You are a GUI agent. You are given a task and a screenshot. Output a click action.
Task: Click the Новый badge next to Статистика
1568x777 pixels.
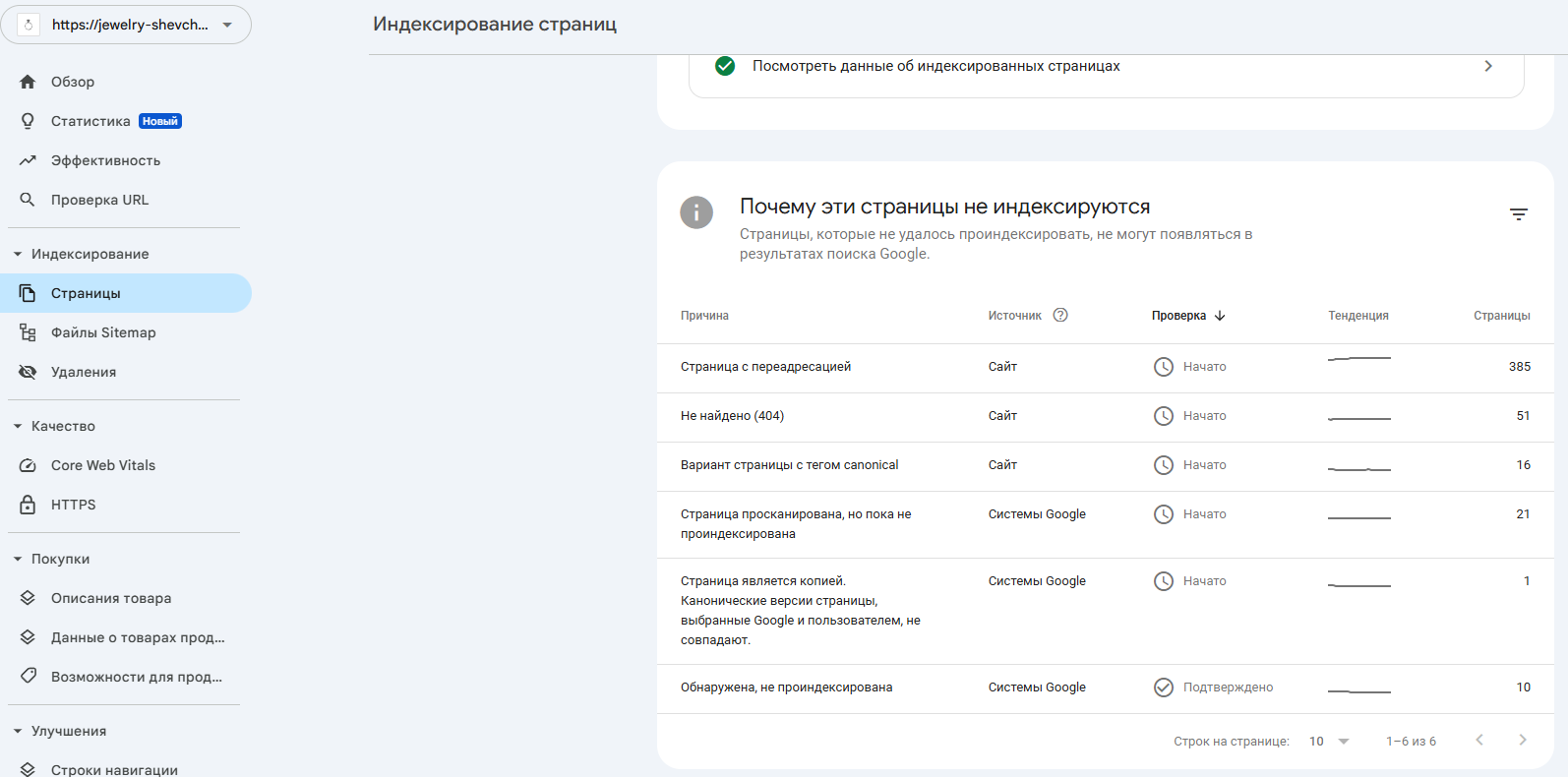tap(160, 121)
